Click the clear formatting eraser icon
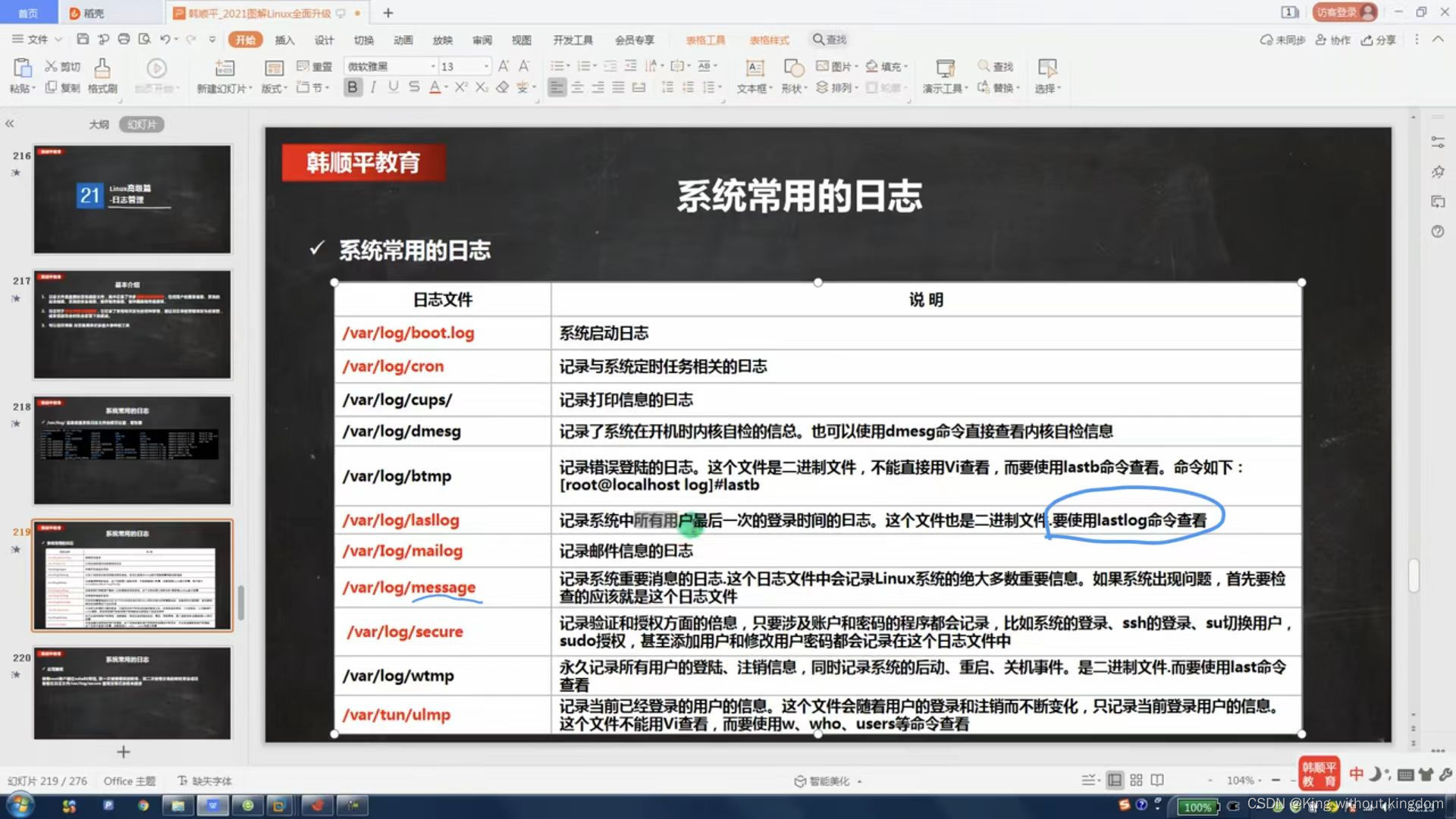Image resolution: width=1456 pixels, height=819 pixels. 502,88
